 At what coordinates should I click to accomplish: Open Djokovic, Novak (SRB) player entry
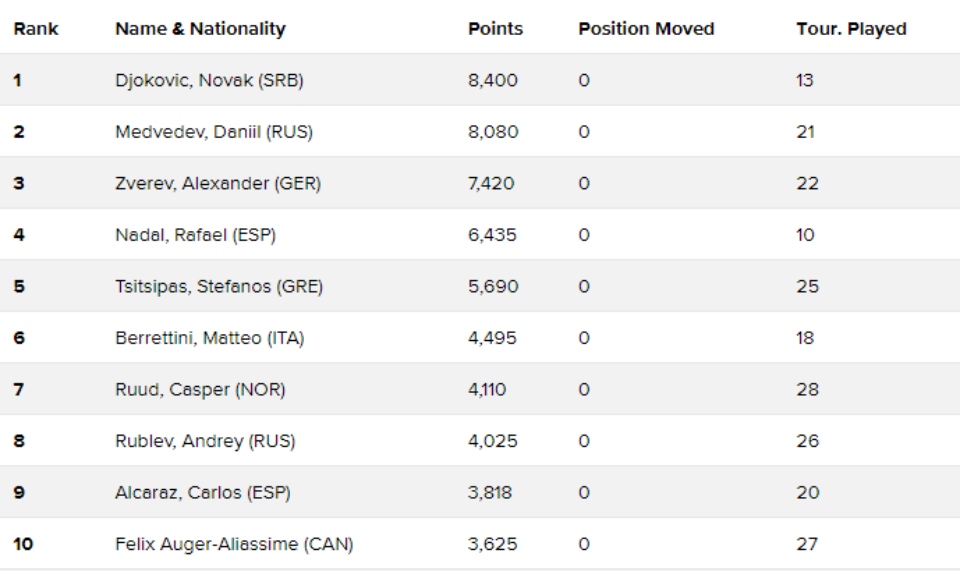click(x=209, y=81)
